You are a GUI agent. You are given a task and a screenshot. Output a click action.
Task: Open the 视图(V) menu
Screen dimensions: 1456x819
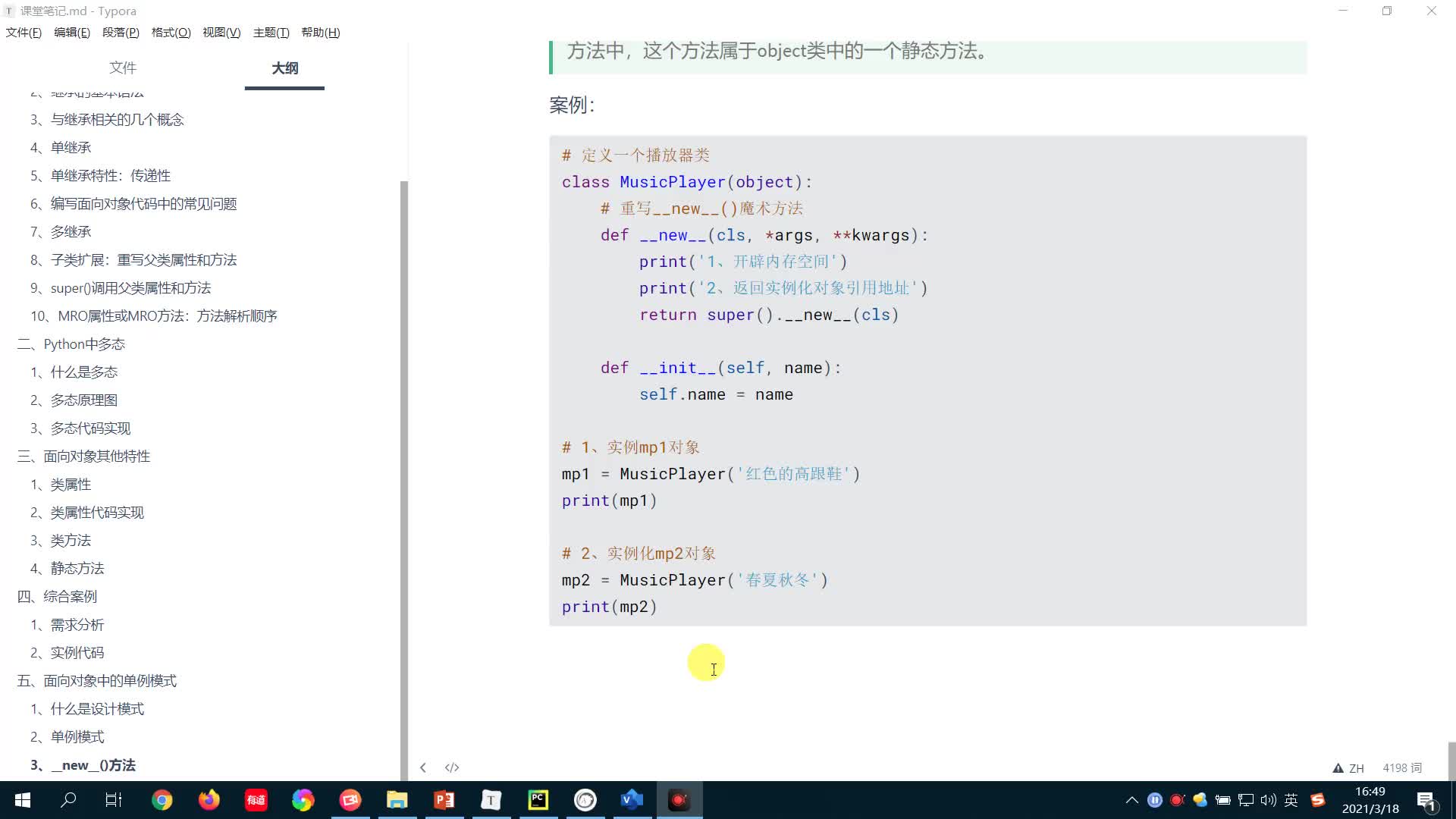[221, 33]
